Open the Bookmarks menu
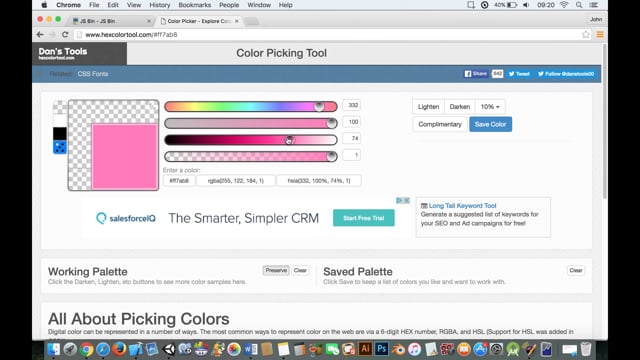 pos(194,5)
